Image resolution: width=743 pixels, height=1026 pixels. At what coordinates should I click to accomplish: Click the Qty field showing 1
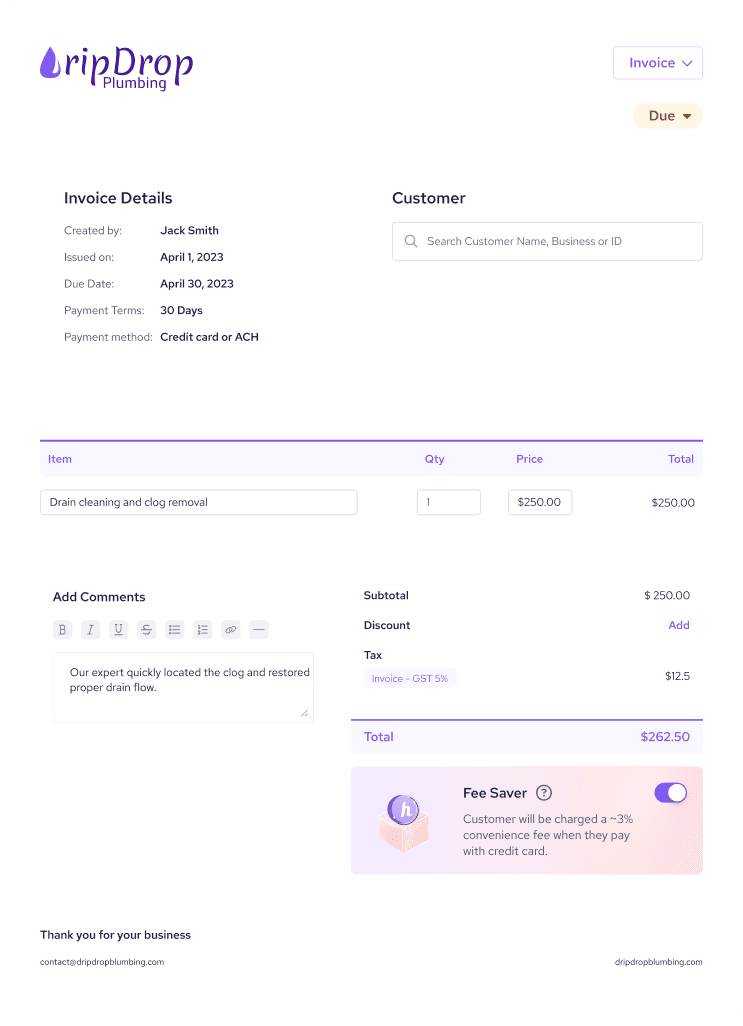pyautogui.click(x=448, y=502)
